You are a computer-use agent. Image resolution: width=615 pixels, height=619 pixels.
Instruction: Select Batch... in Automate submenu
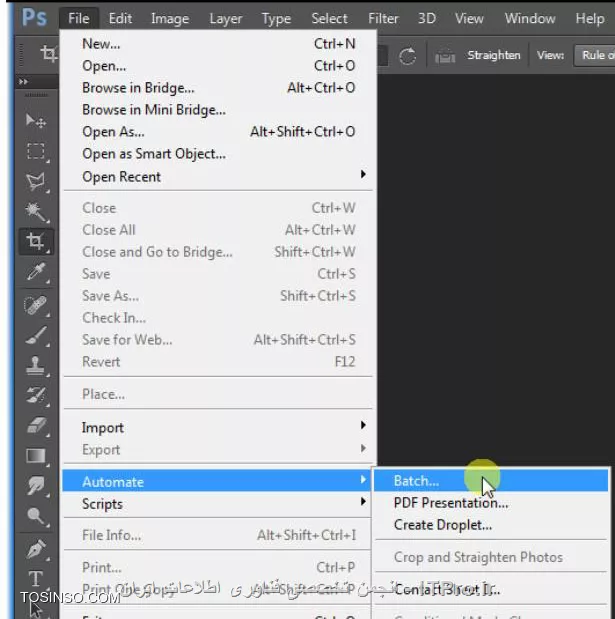[490, 481]
